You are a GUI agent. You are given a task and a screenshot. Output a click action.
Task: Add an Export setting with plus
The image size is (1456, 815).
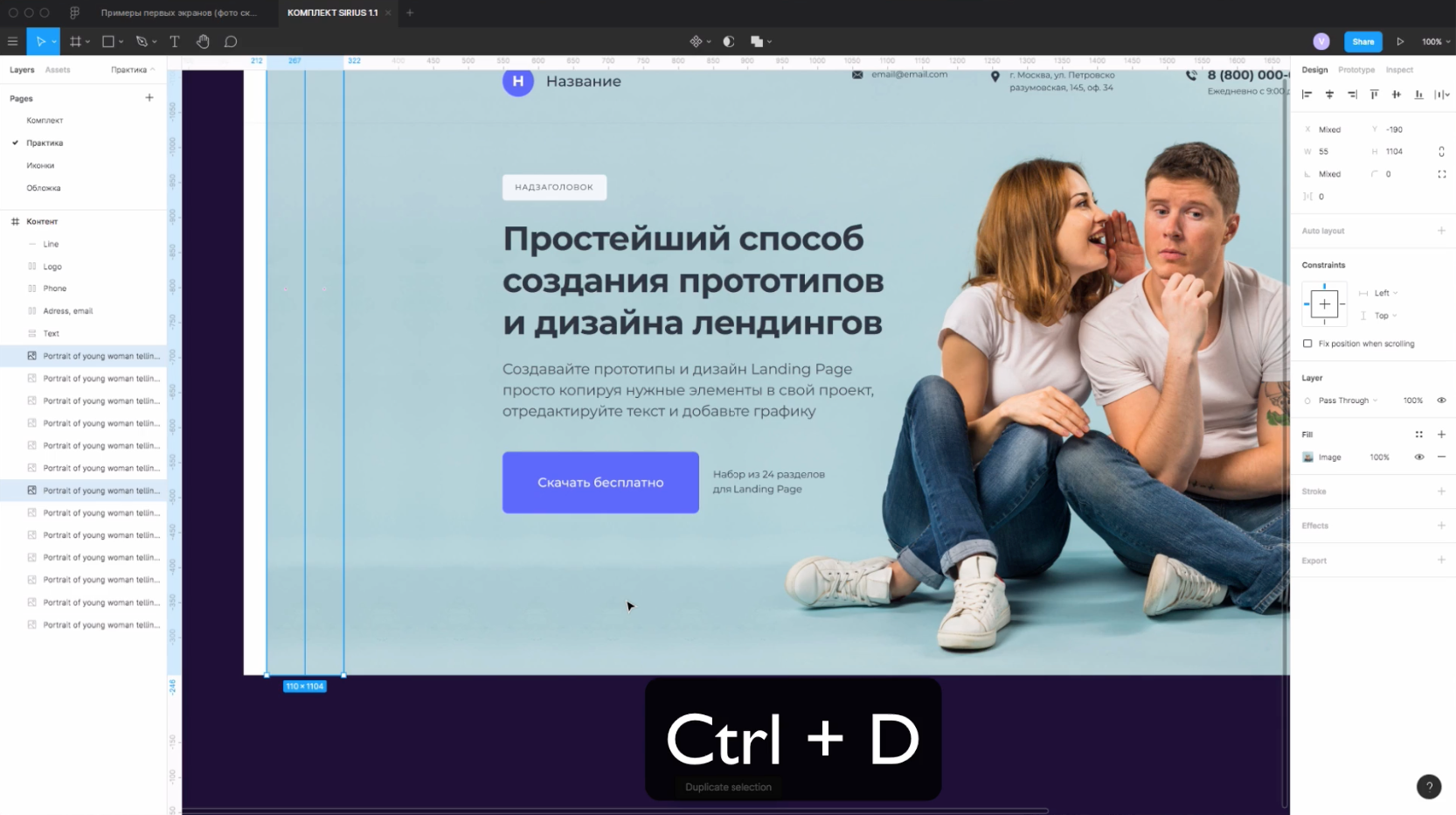pyautogui.click(x=1441, y=561)
